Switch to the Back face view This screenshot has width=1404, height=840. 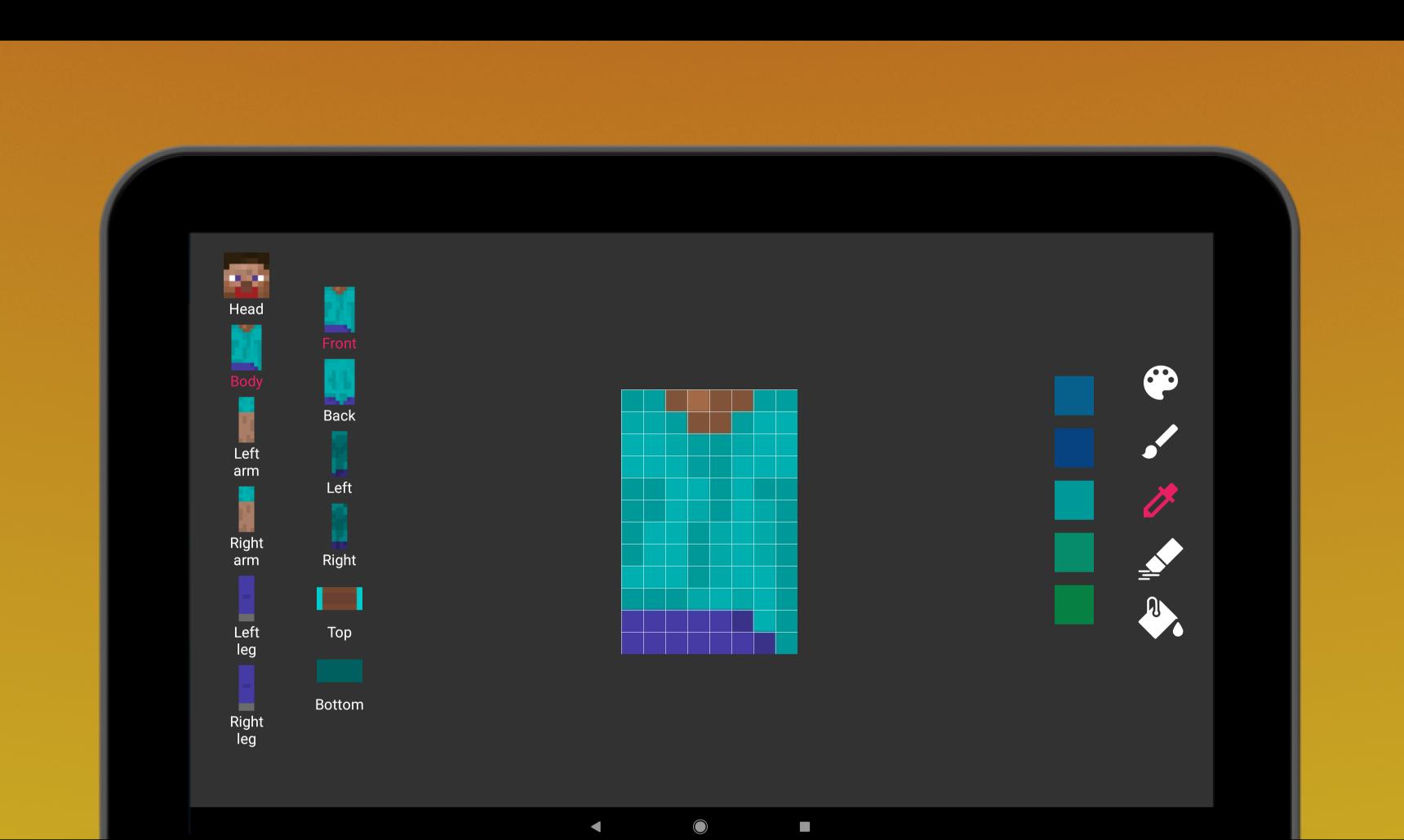coord(339,382)
